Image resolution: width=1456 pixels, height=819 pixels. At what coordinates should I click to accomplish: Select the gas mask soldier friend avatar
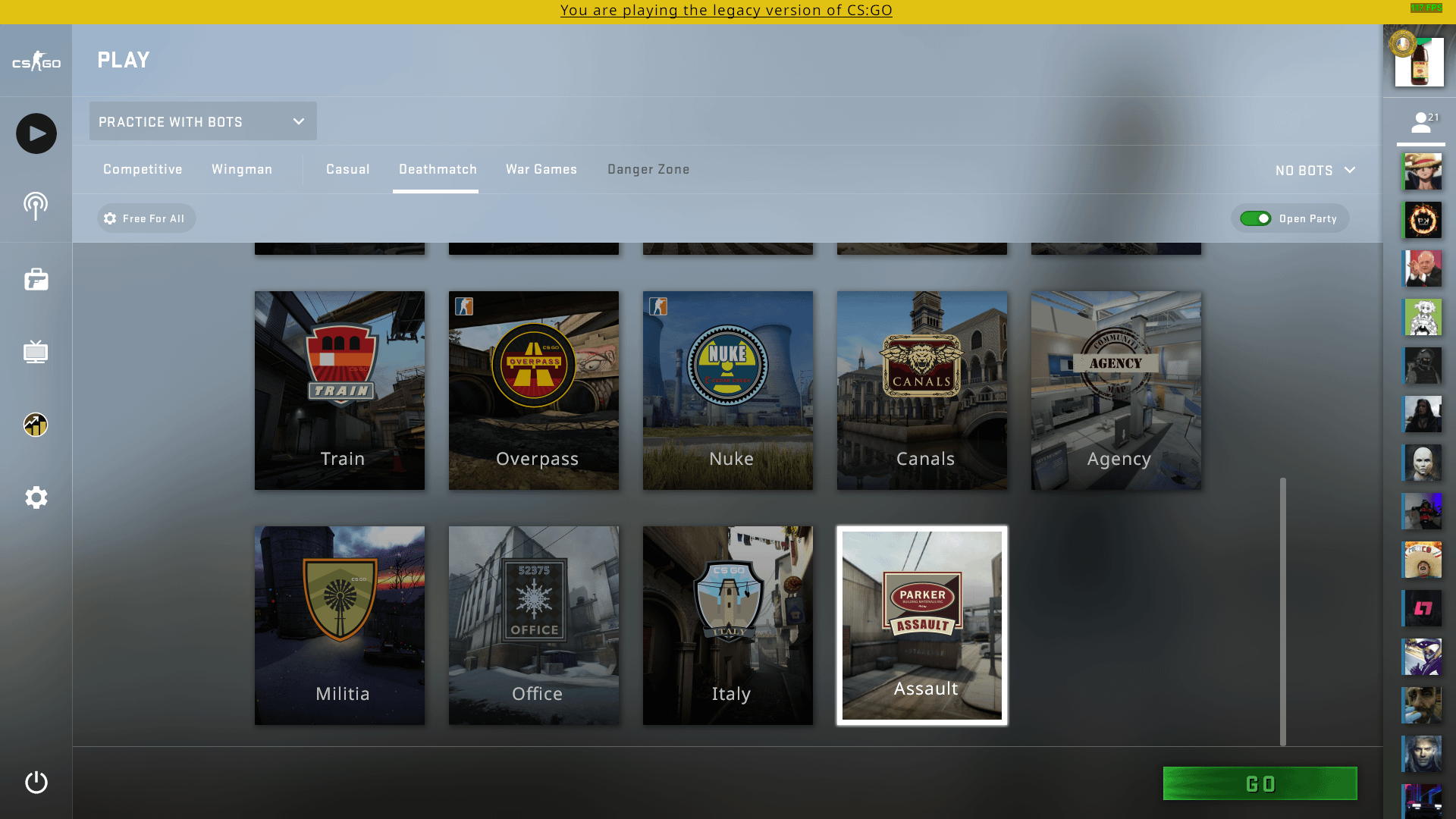(1422, 366)
